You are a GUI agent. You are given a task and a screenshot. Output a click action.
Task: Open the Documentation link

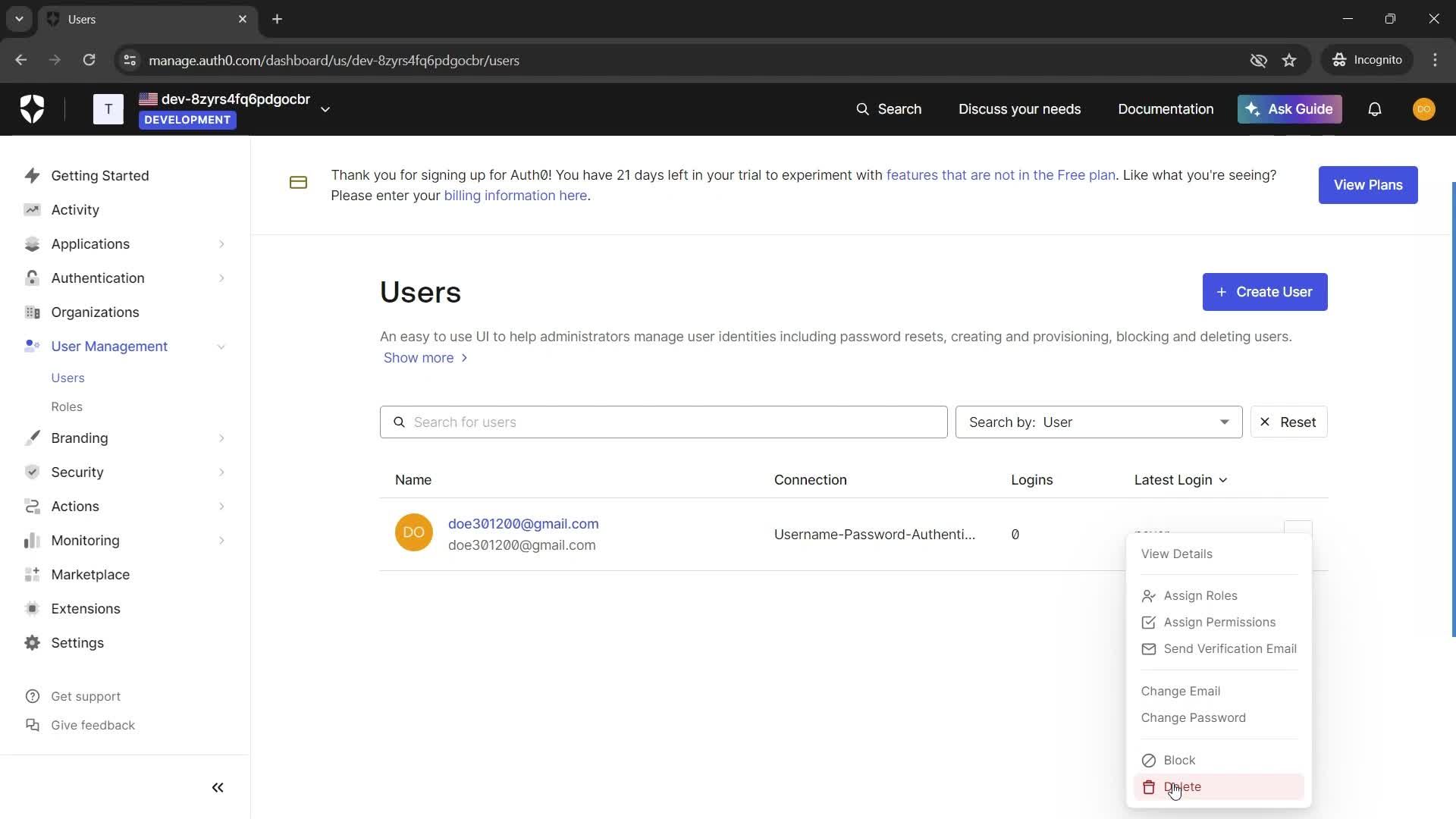click(1166, 109)
